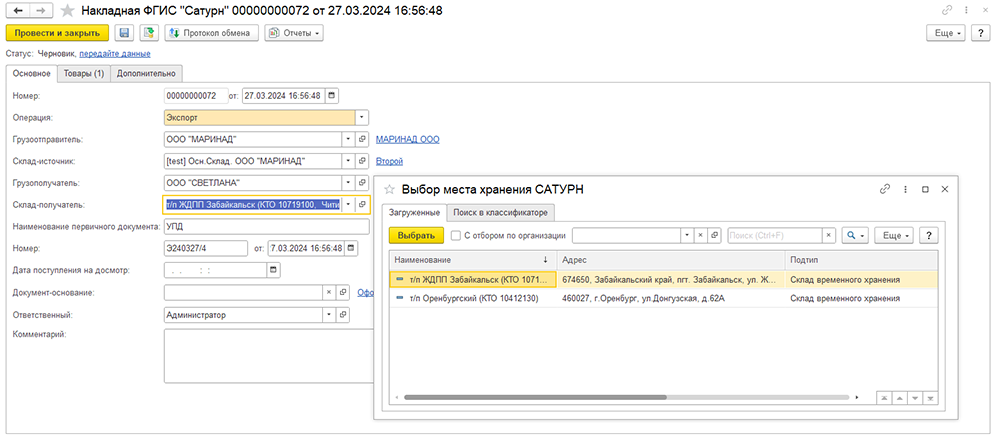Click the help question mark in dialog
This screenshot has width=1000, height=439.
tap(928, 235)
